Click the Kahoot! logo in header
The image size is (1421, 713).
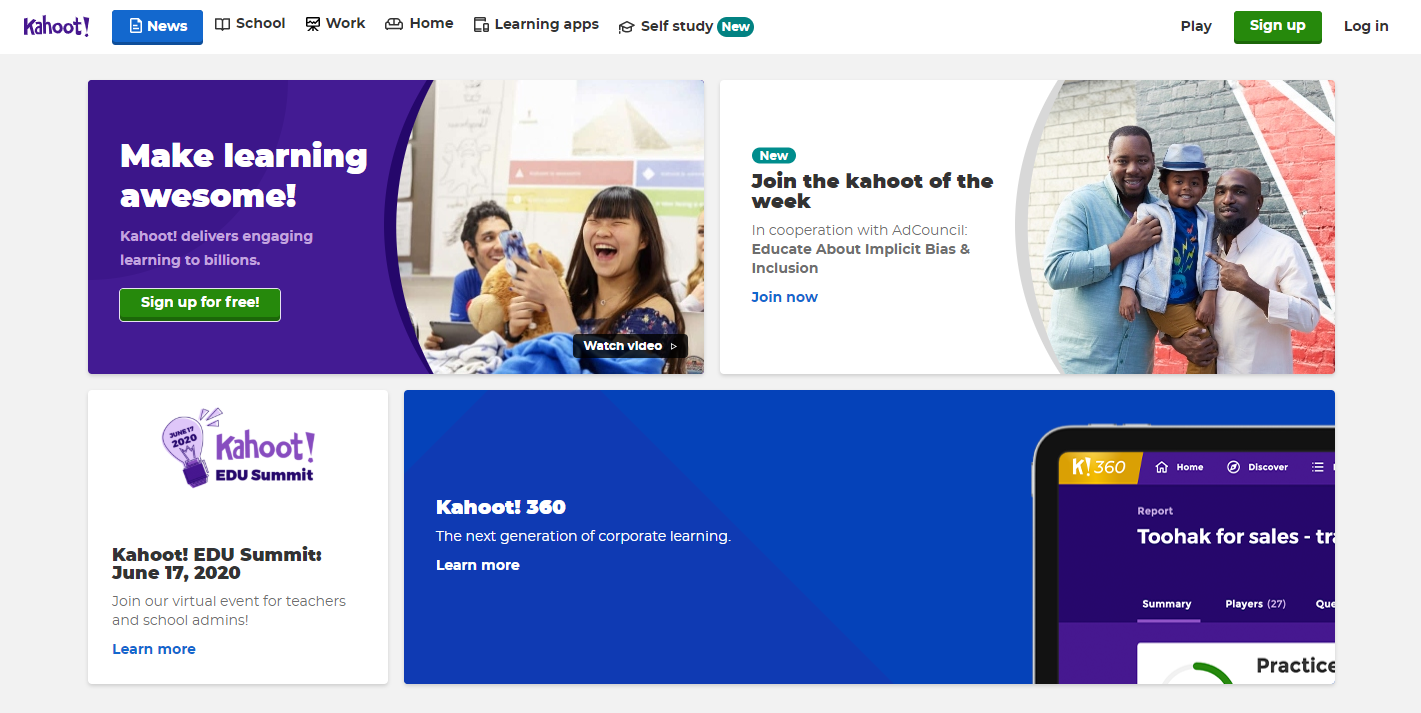[57, 26]
